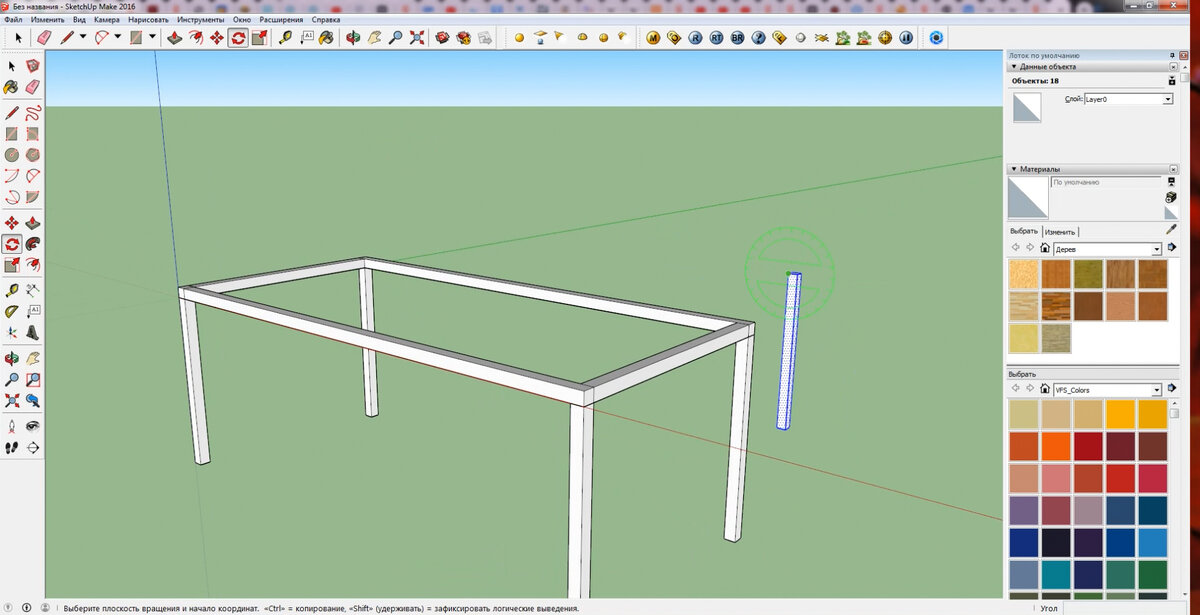Choose Rectangle tool in left toolbar
The image size is (1200, 615).
pos(12,134)
